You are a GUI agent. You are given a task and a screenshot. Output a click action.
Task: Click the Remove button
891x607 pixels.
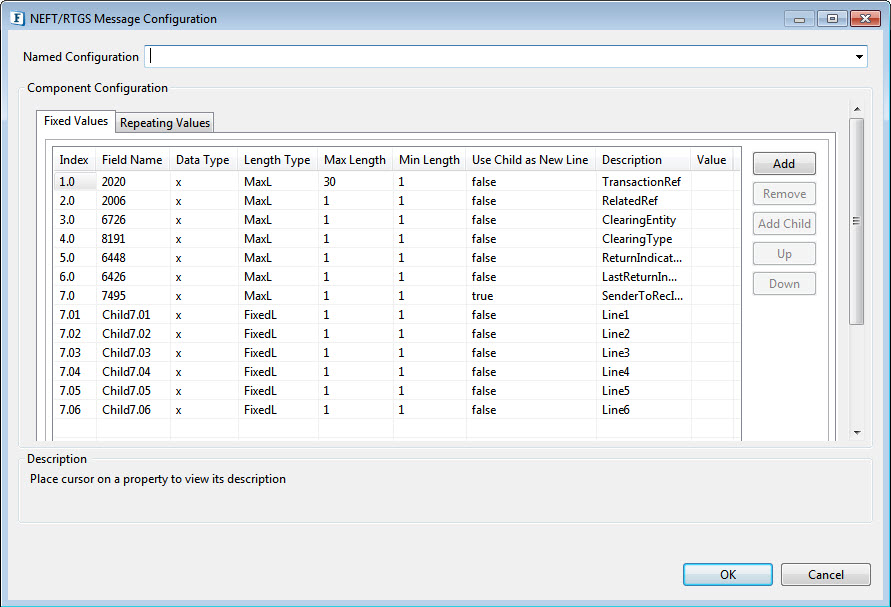point(784,194)
